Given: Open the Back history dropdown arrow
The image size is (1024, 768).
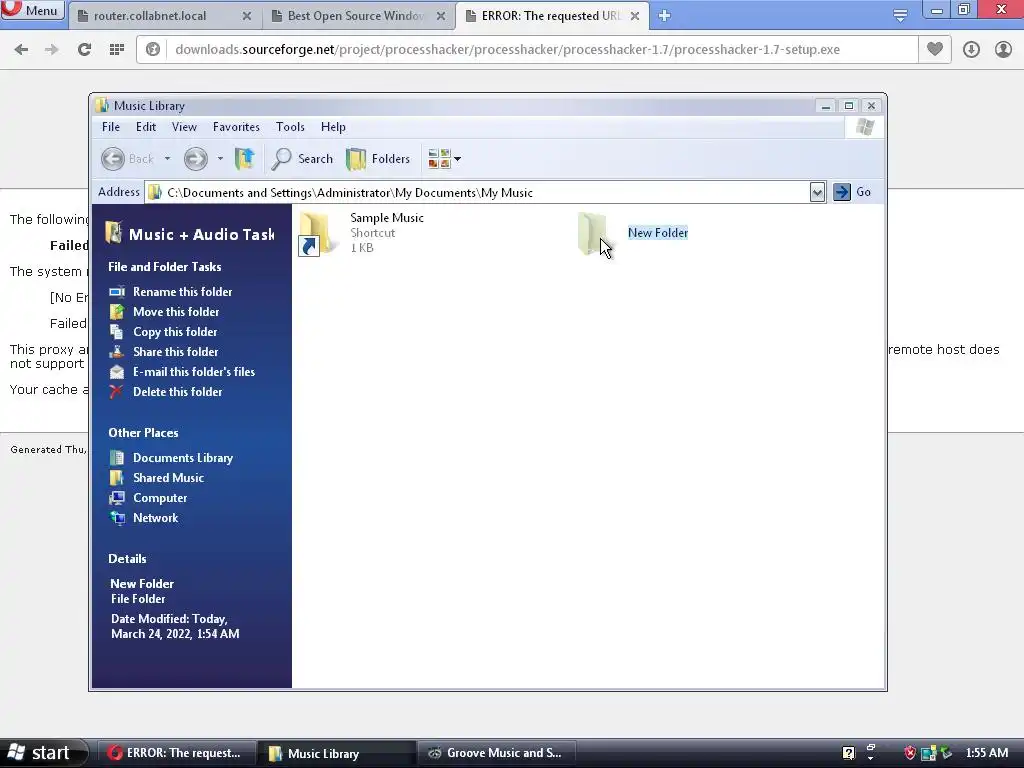Looking at the screenshot, I should coord(167,159).
